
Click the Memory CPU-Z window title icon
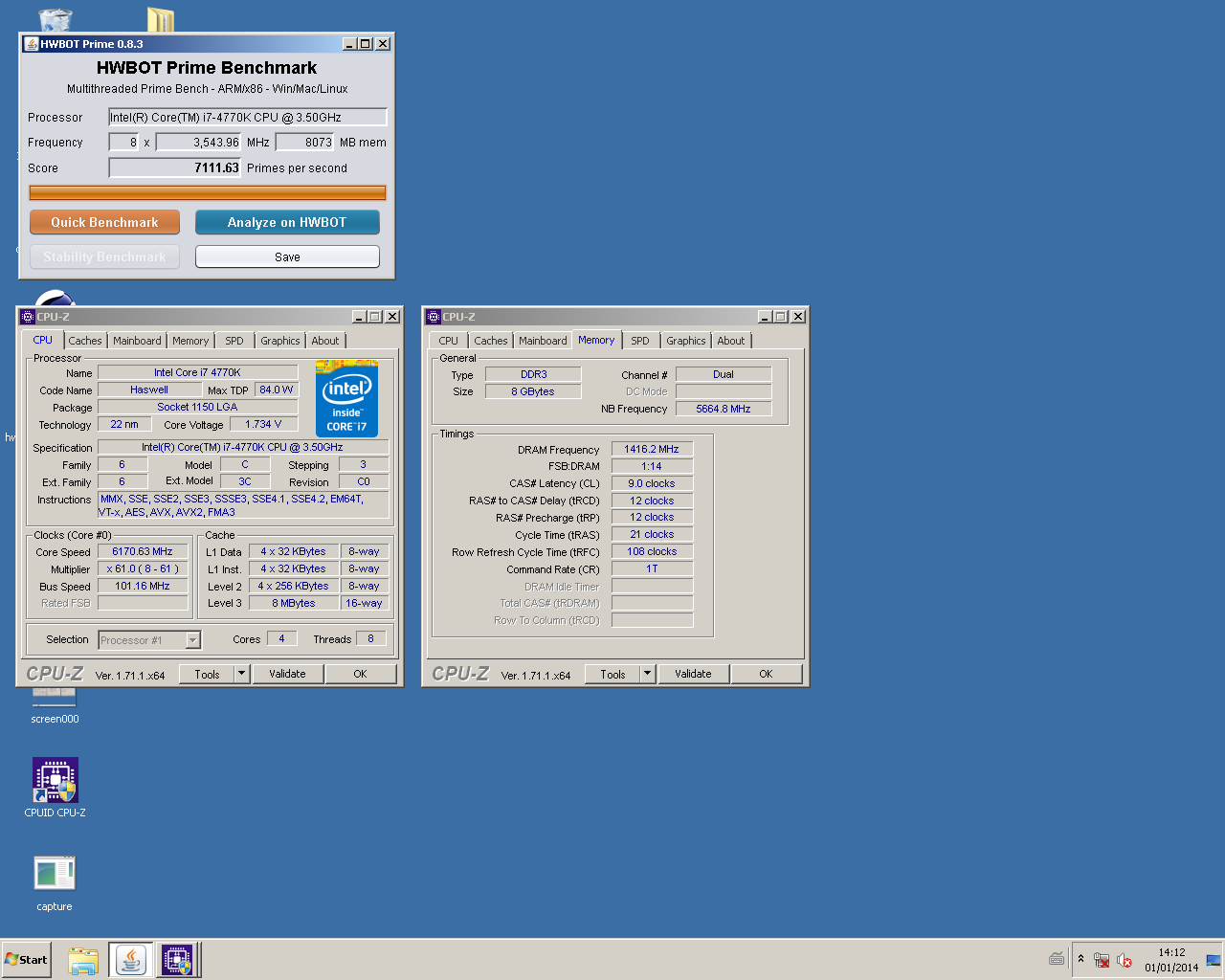(x=434, y=317)
